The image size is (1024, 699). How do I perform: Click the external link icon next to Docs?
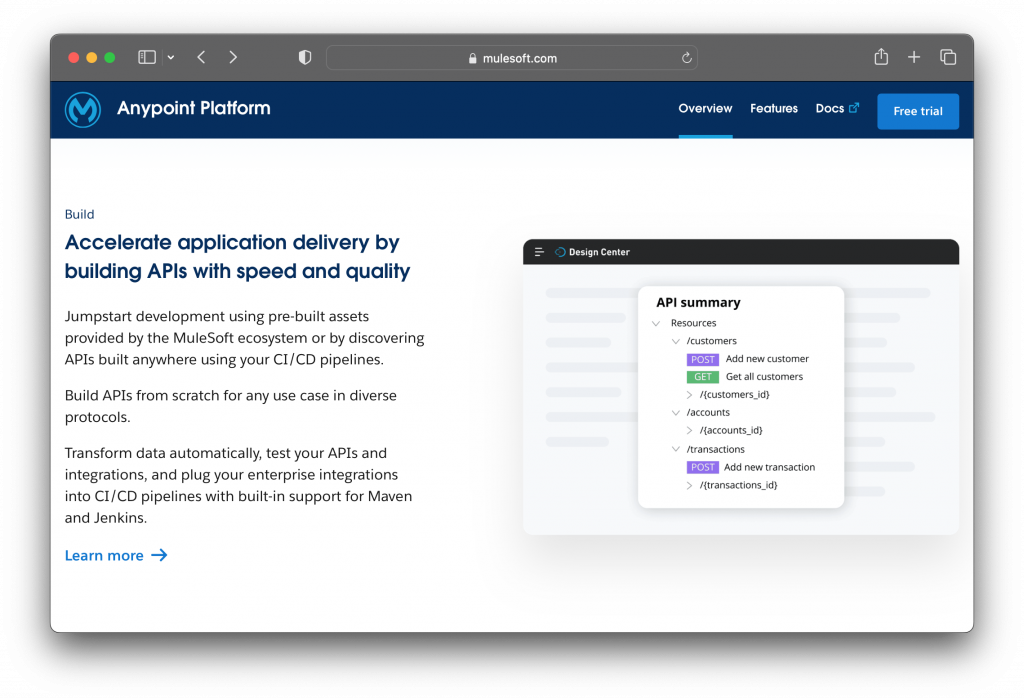tap(854, 108)
